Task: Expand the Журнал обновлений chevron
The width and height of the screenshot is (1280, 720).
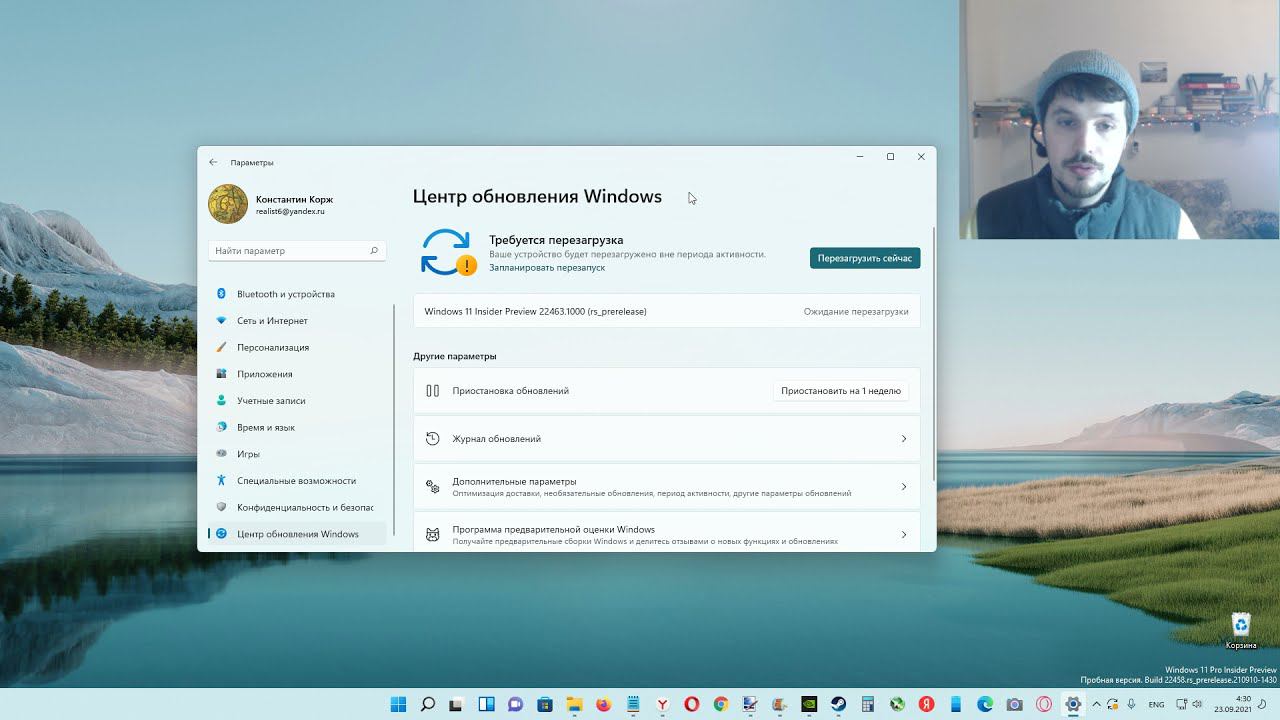Action: [904, 439]
